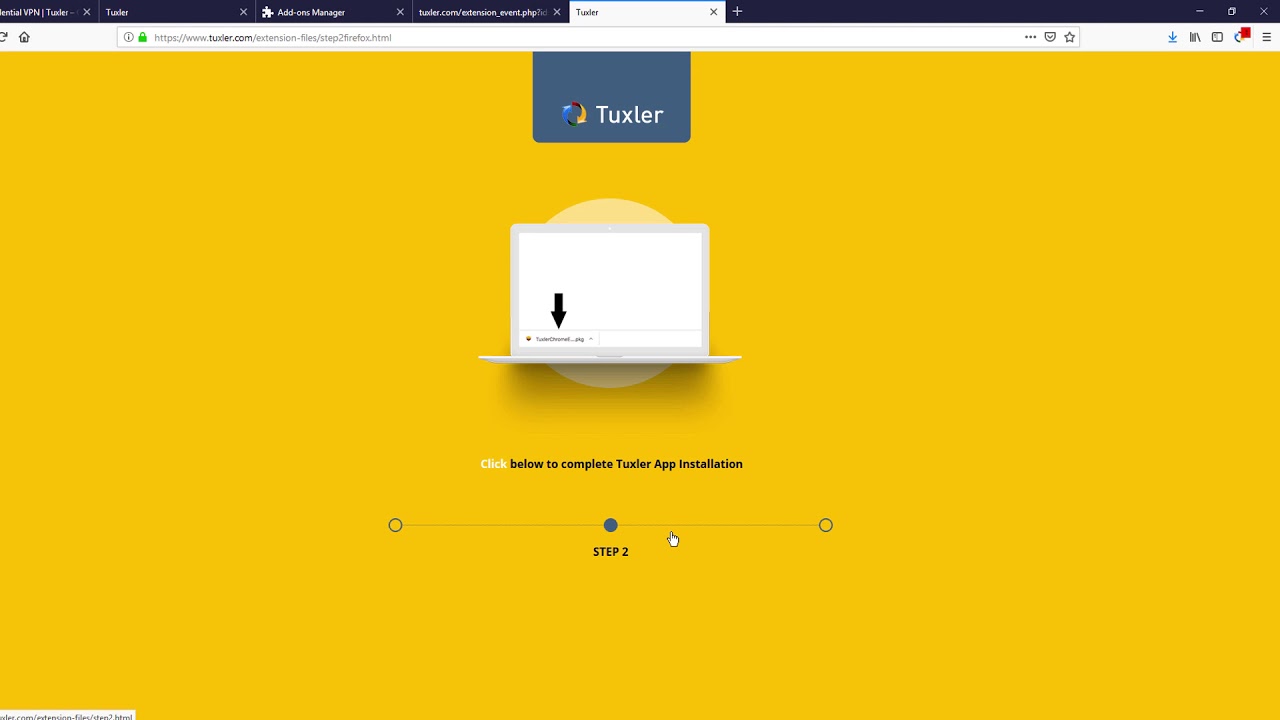Close the second Tuxler tab

click(x=243, y=12)
